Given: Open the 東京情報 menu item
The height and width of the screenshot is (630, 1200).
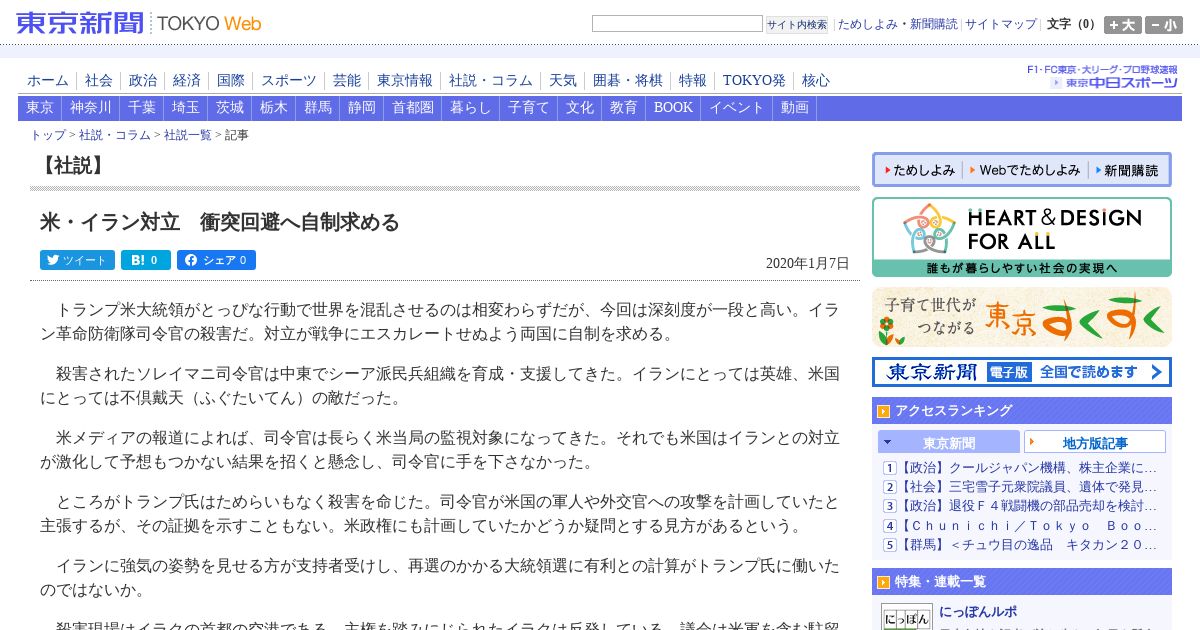Looking at the screenshot, I should pos(405,81).
